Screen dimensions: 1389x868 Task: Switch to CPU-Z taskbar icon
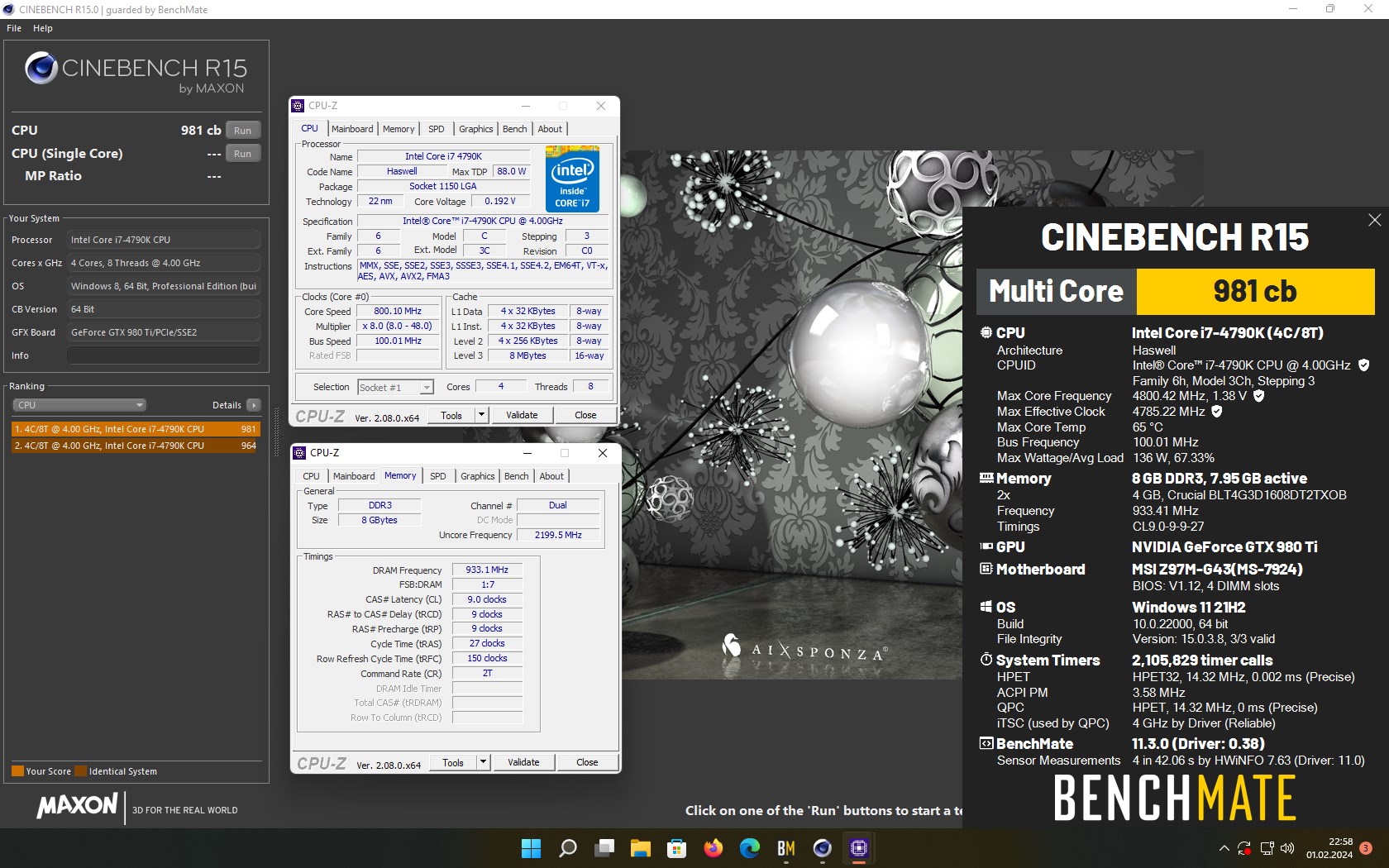click(x=858, y=848)
